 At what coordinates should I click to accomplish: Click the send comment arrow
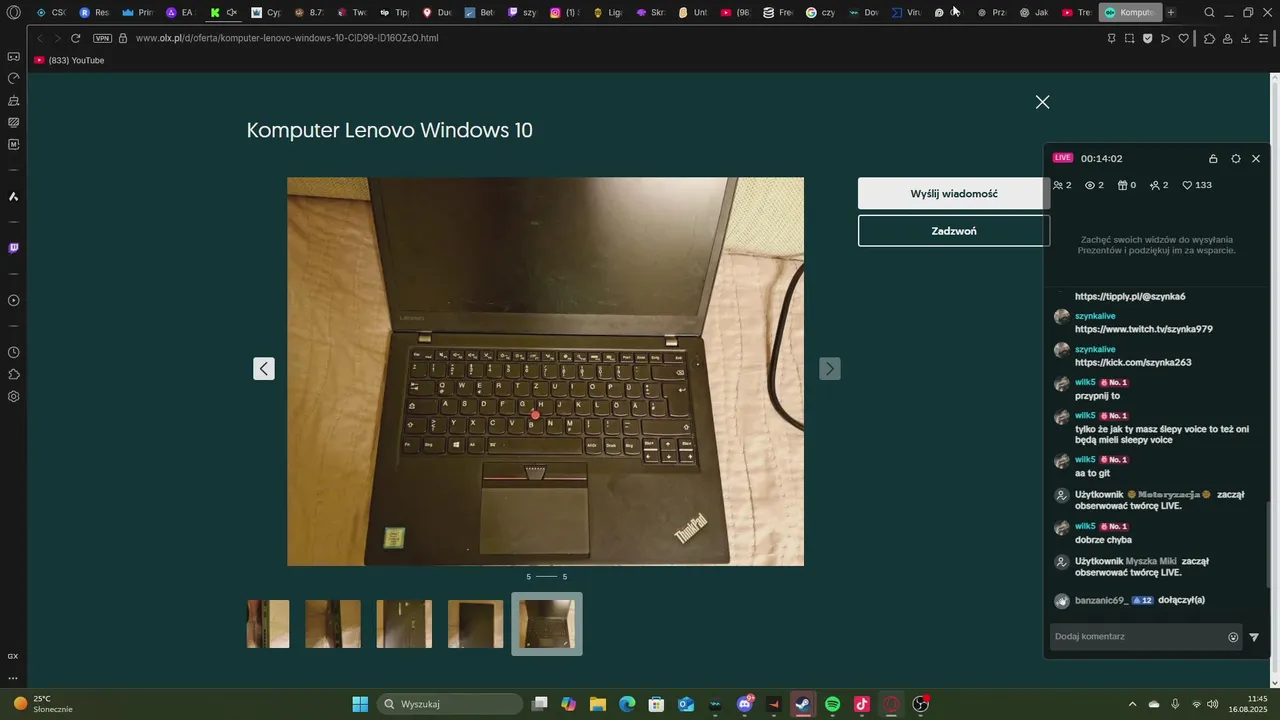(x=1254, y=637)
